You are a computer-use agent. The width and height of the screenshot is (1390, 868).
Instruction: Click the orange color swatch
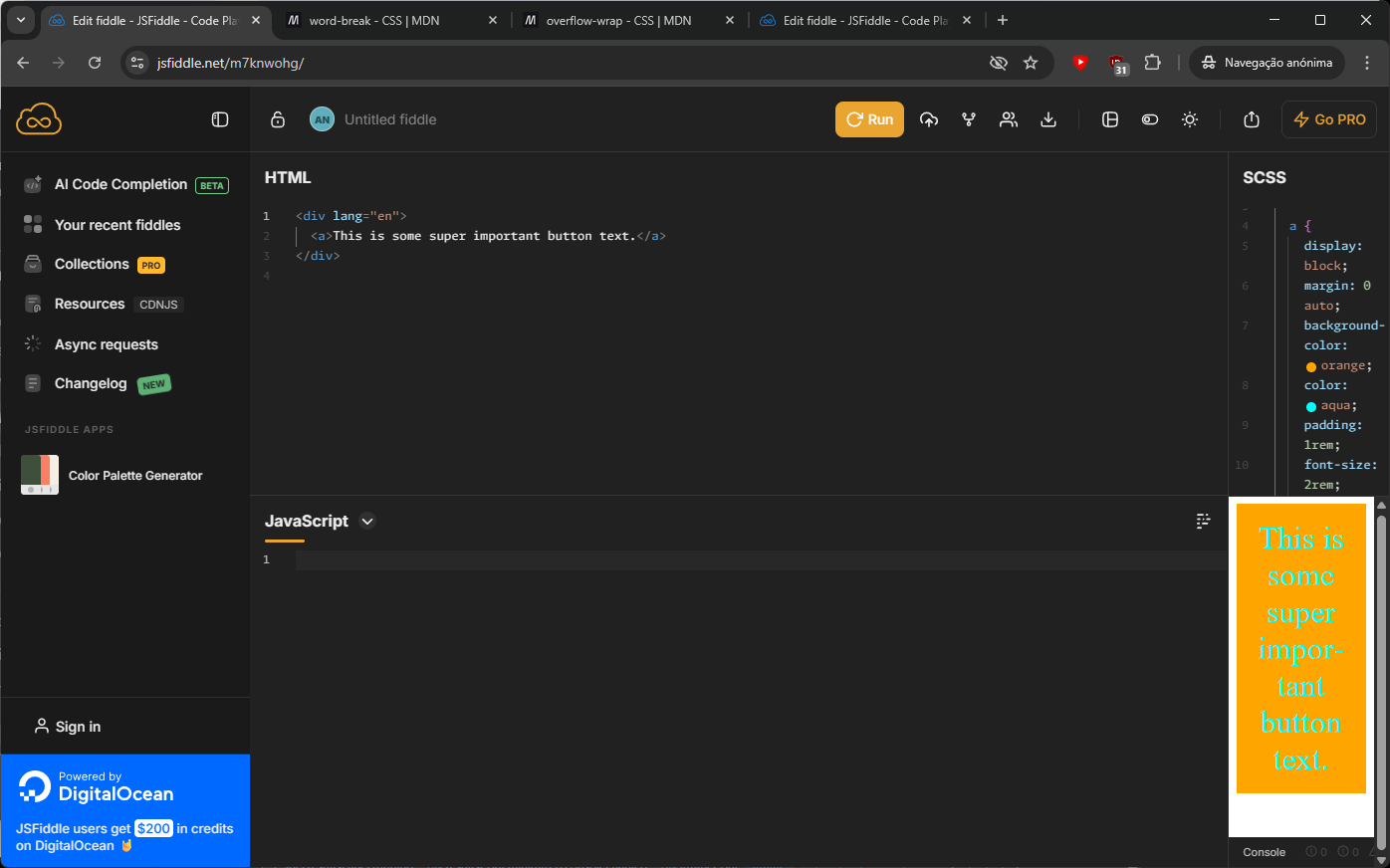click(x=1311, y=366)
